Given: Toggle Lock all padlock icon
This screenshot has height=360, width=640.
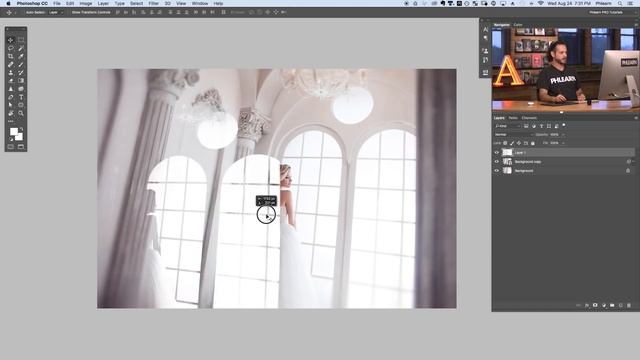Looking at the screenshot, I should [533, 143].
